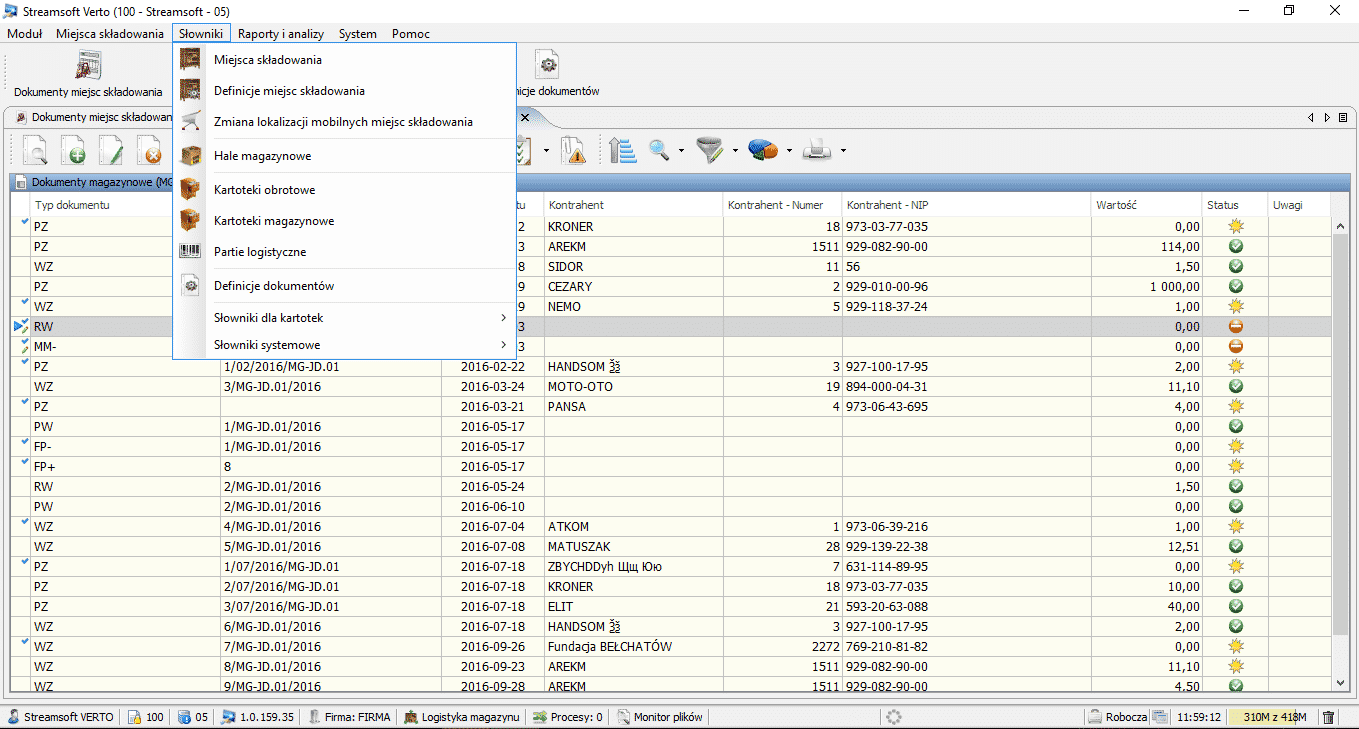1359x729 pixels.
Task: Open dropdown arrow next to checklist icon
Action: coord(546,152)
